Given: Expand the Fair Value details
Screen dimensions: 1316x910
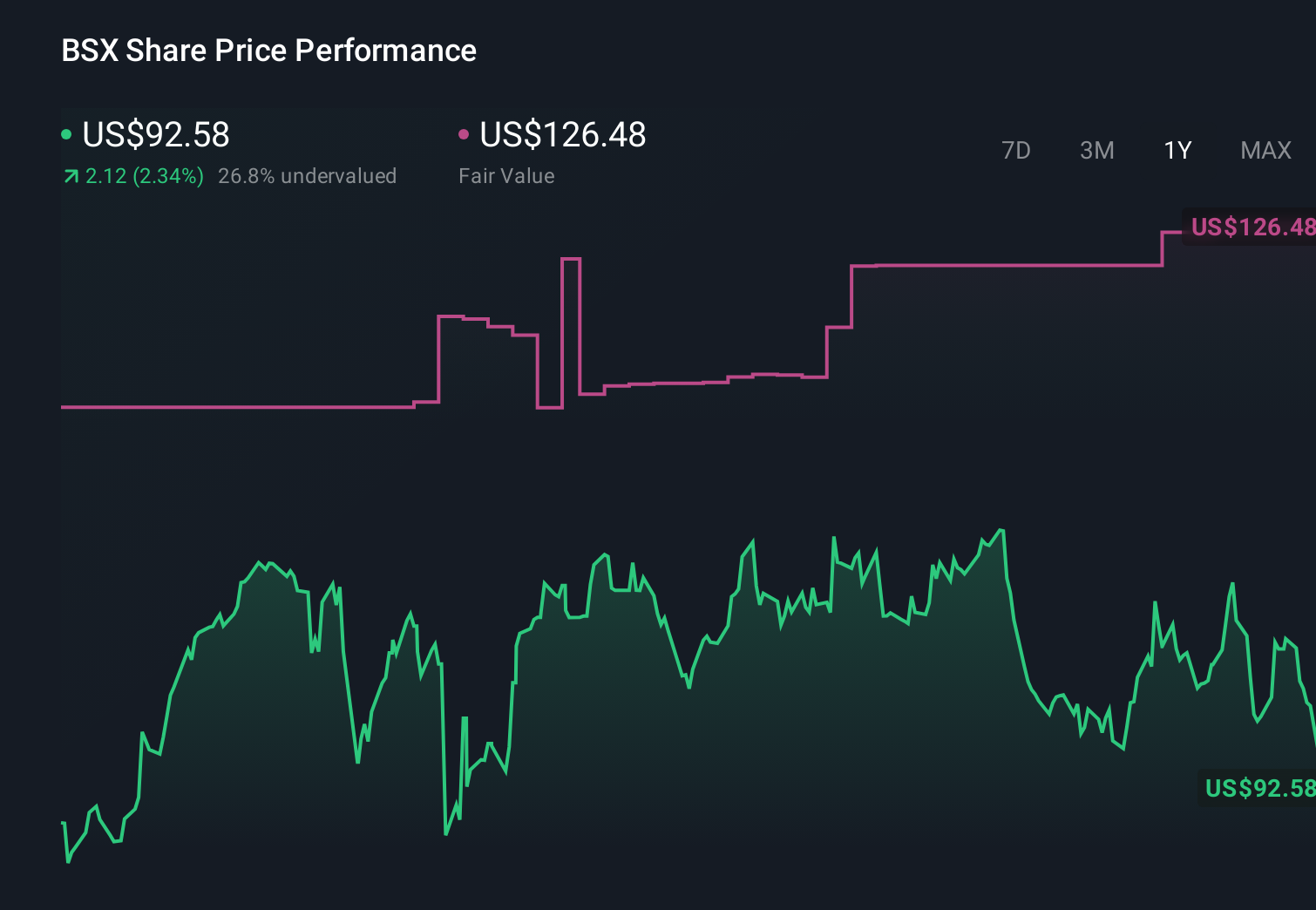Looking at the screenshot, I should [x=506, y=175].
